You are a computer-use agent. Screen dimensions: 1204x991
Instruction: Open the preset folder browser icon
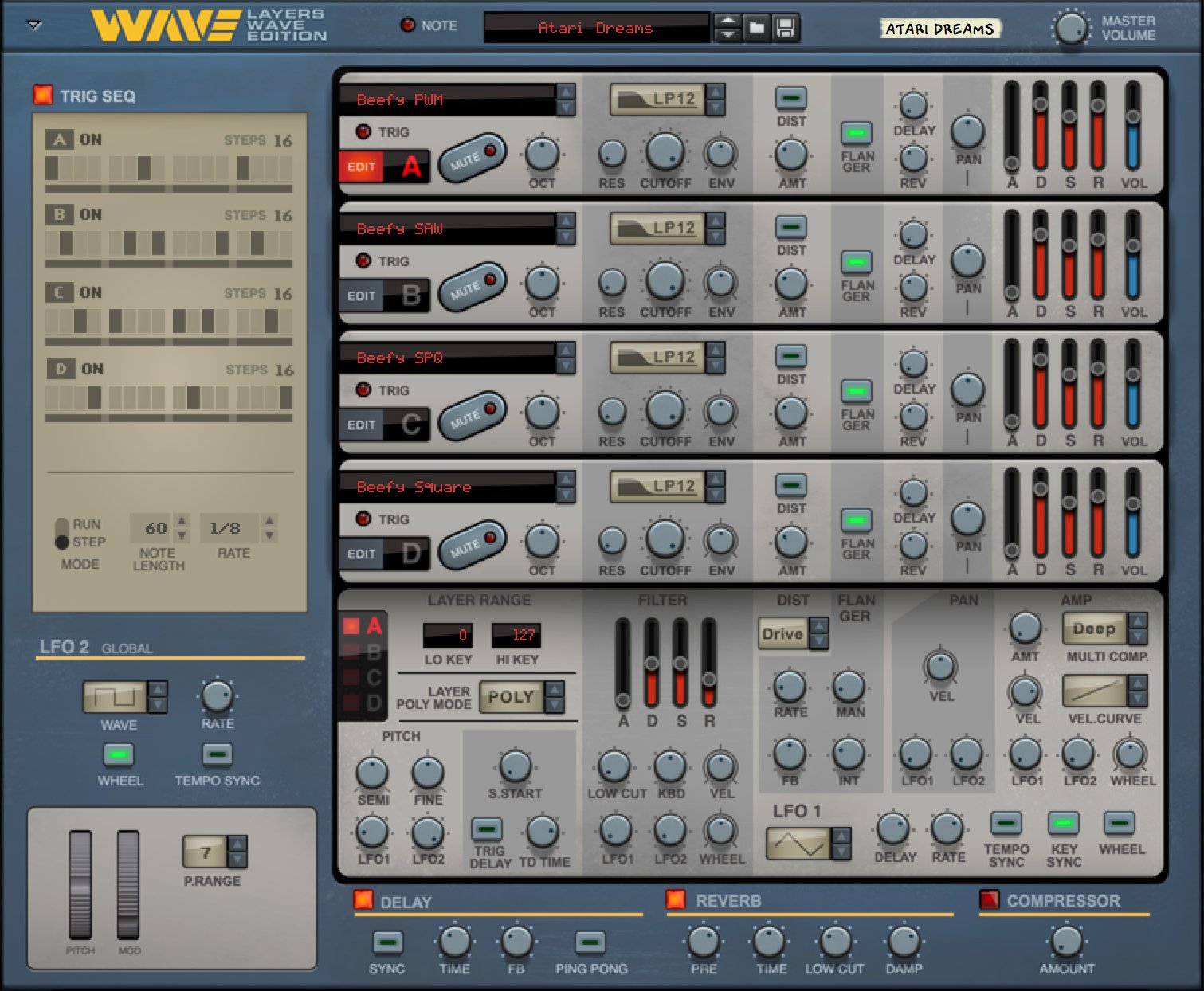755,26
